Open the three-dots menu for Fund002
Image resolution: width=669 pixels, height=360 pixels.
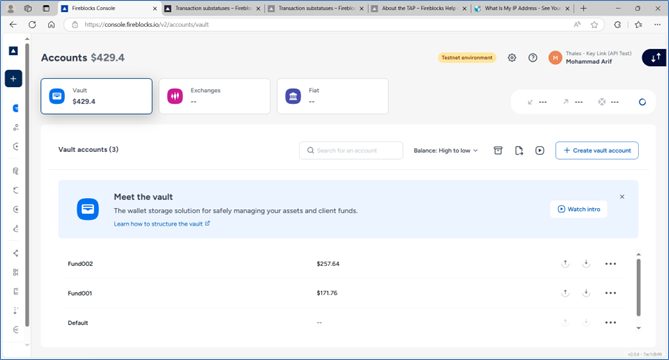(x=611, y=264)
